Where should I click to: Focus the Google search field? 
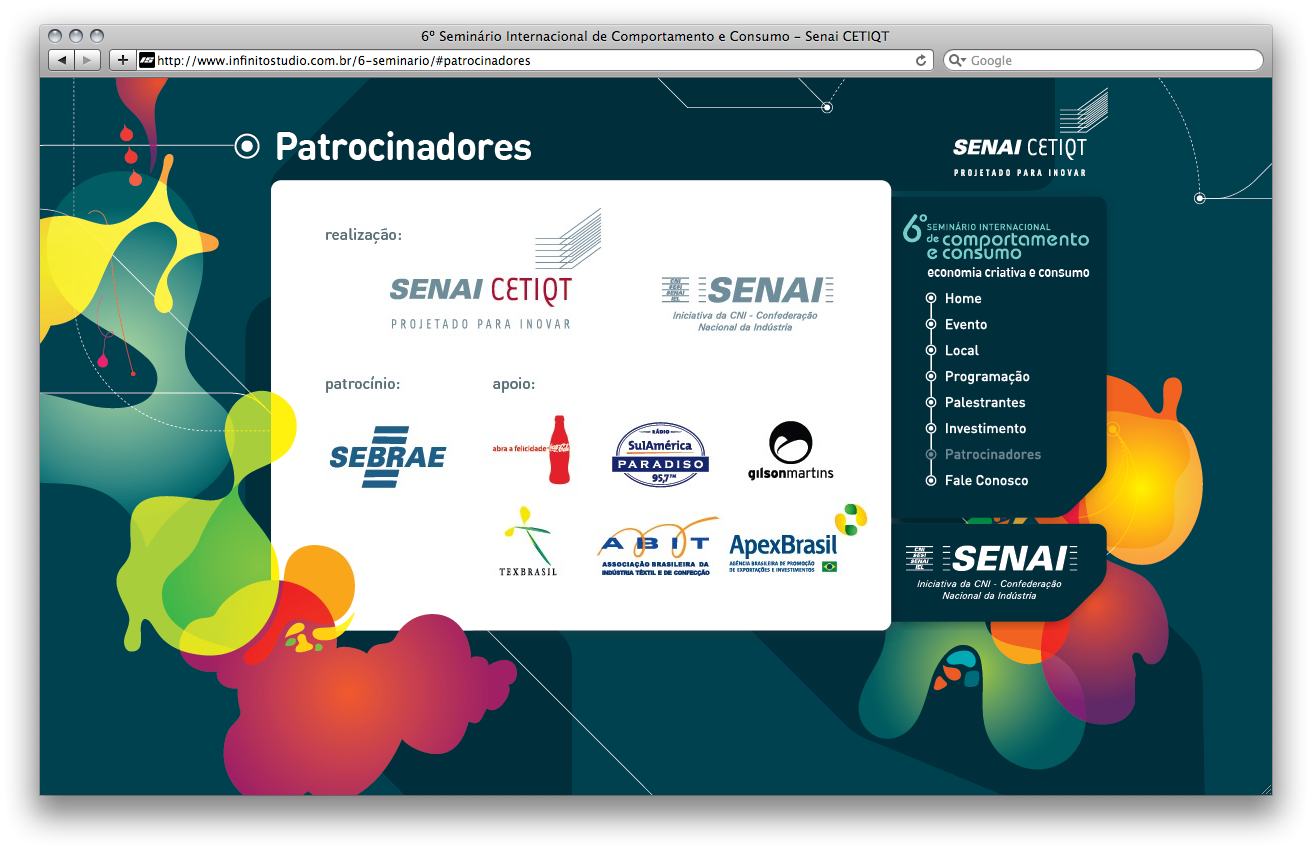[x=1103, y=60]
